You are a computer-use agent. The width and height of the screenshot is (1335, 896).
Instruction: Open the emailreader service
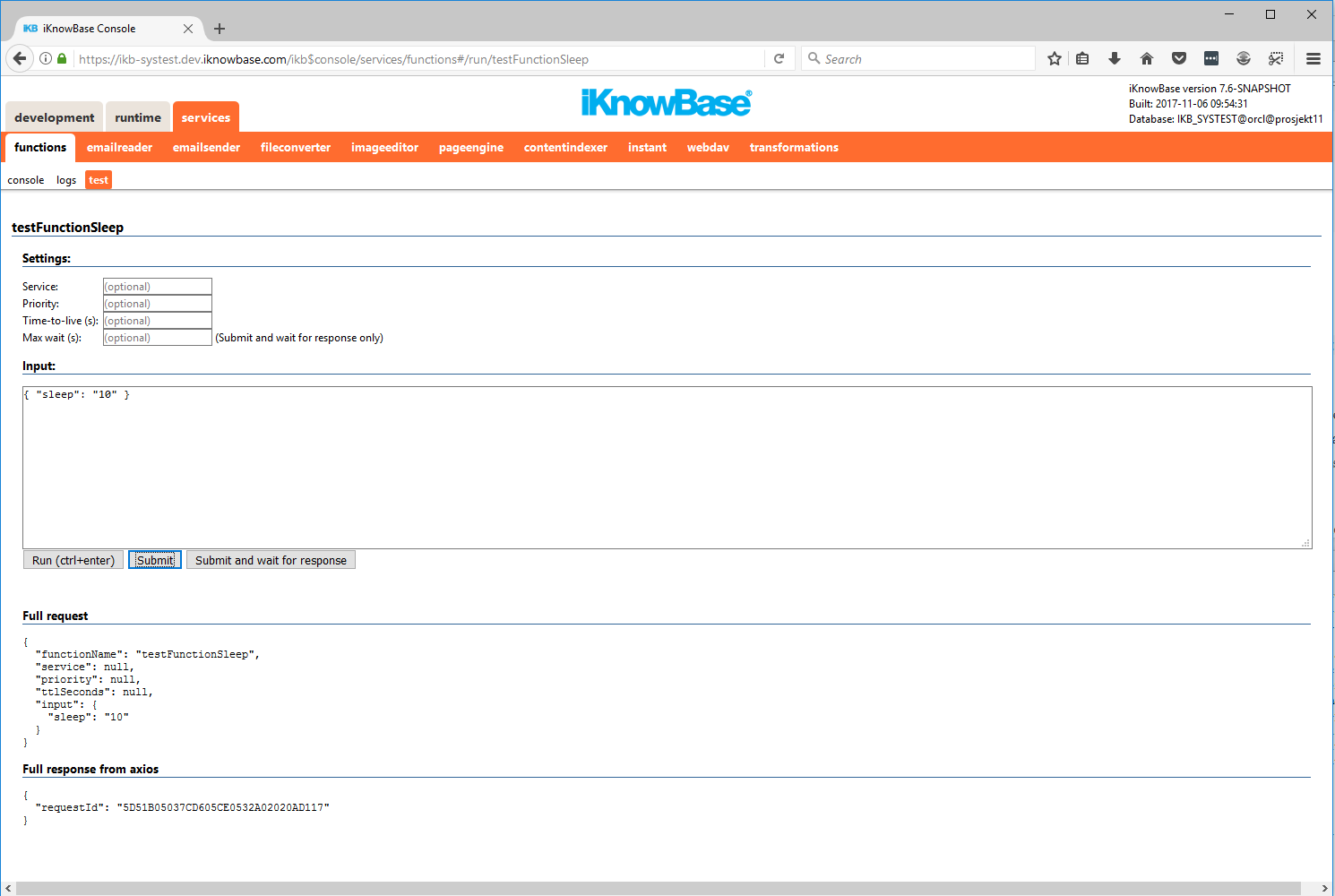tap(119, 148)
